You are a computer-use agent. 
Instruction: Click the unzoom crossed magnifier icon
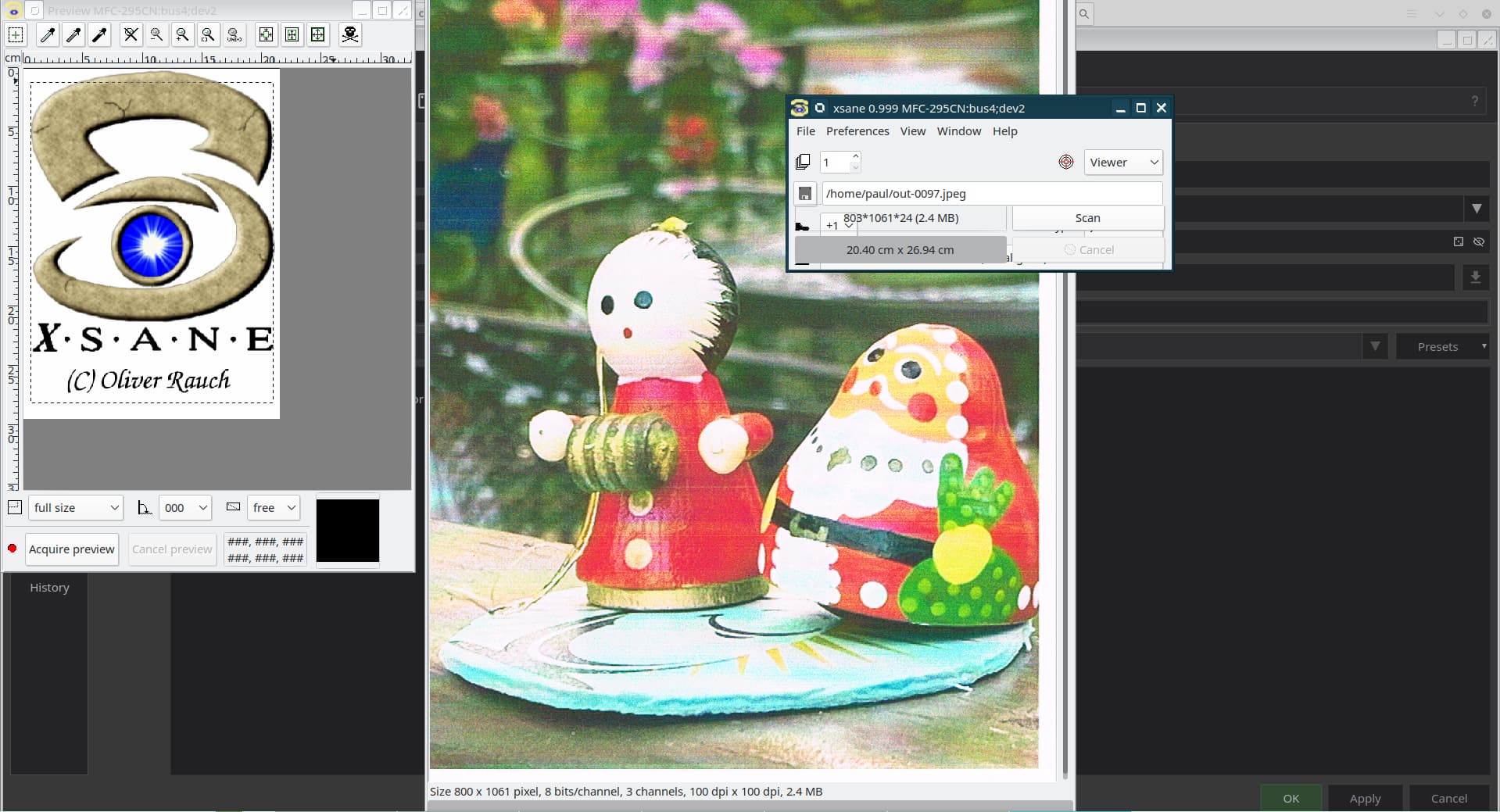point(131,34)
